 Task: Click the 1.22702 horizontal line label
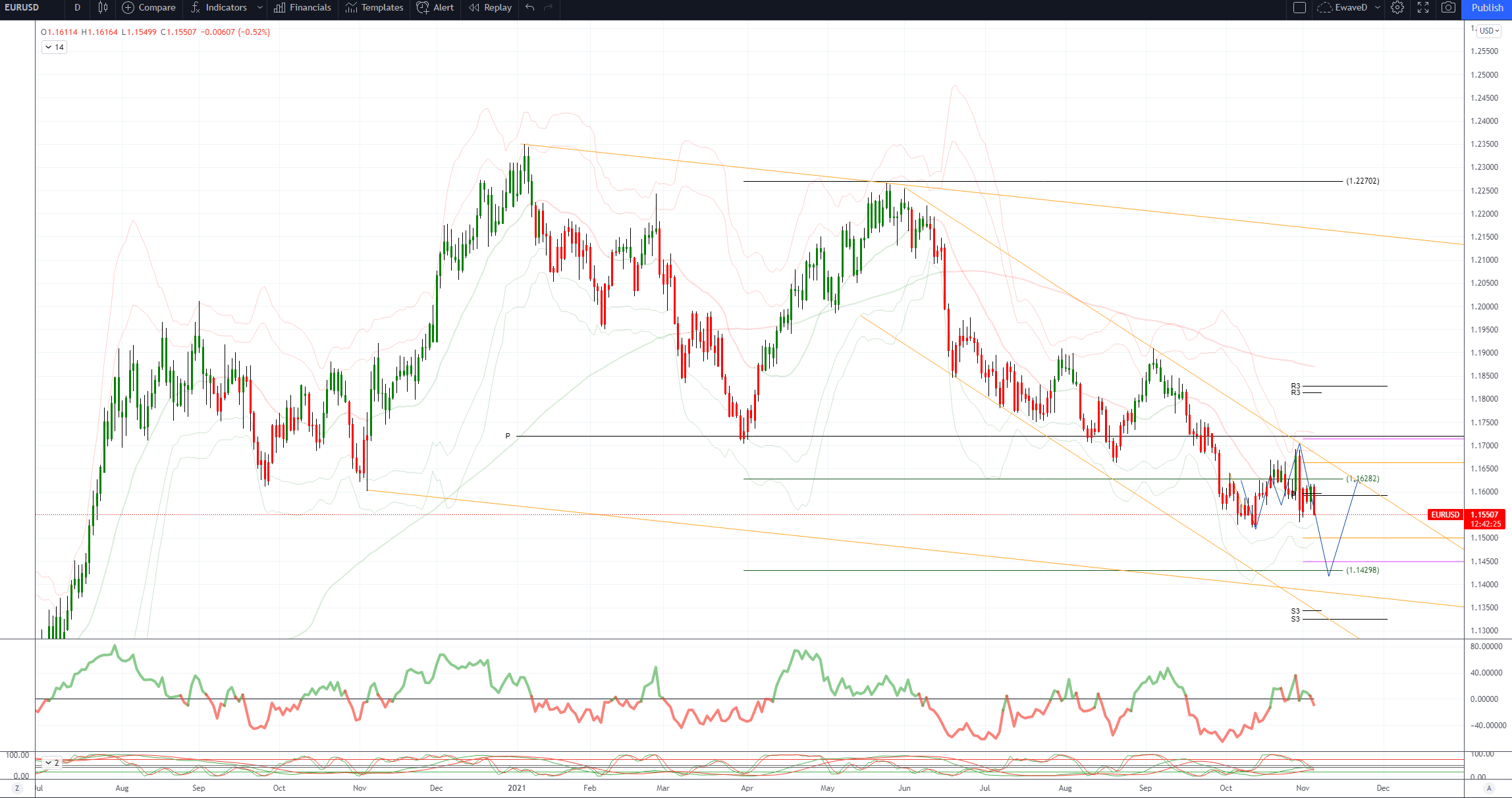point(1363,181)
